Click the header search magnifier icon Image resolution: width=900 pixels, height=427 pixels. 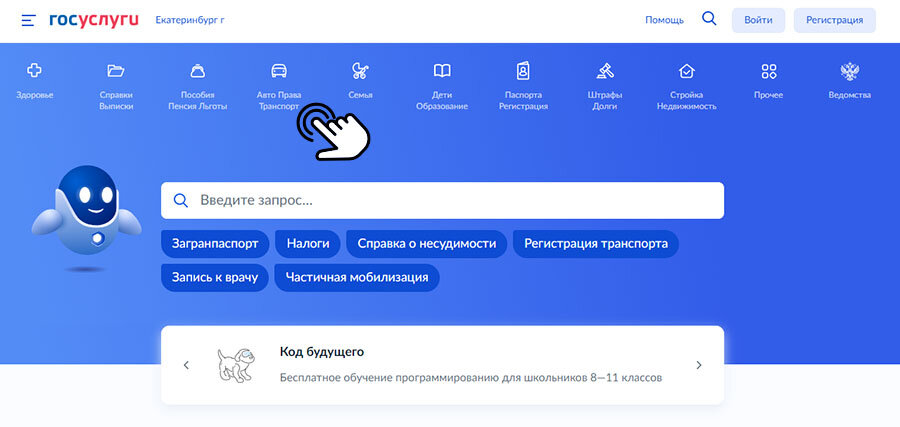pos(709,19)
